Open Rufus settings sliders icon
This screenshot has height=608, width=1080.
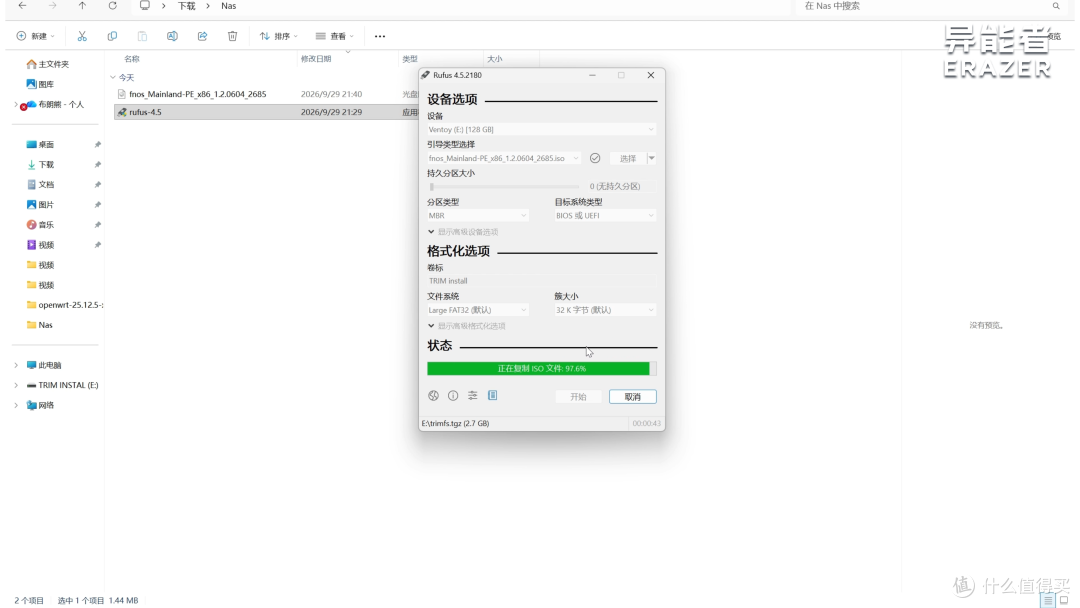(x=472, y=395)
